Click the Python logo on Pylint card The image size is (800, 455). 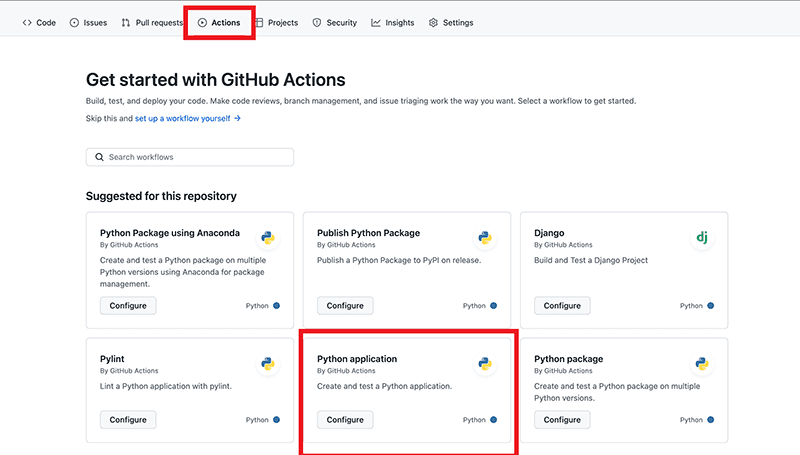coord(268,364)
